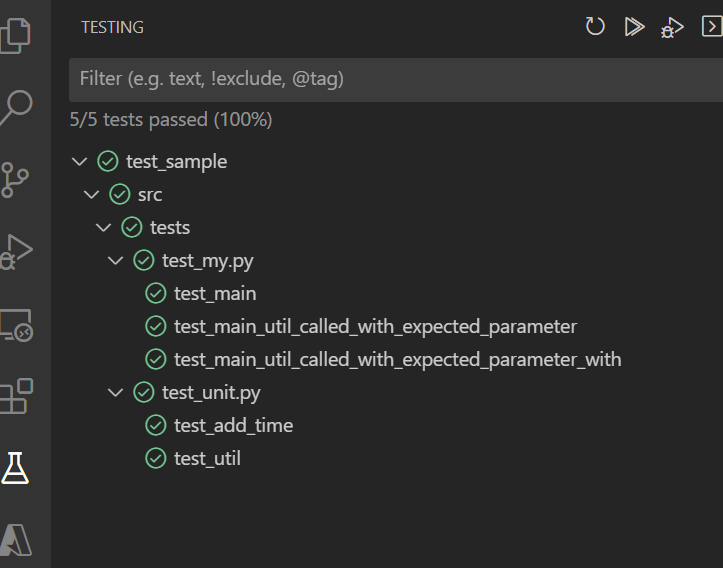This screenshot has height=568, width=723.
Task: Select test_main_util_called_with_expected_parameter_with label
Action: click(397, 360)
